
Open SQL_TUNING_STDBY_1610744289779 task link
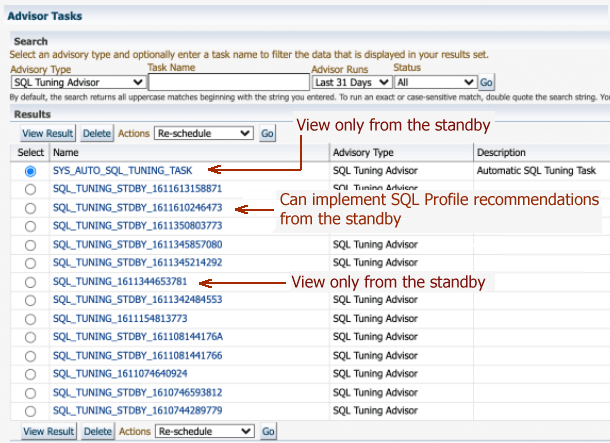pos(137,410)
